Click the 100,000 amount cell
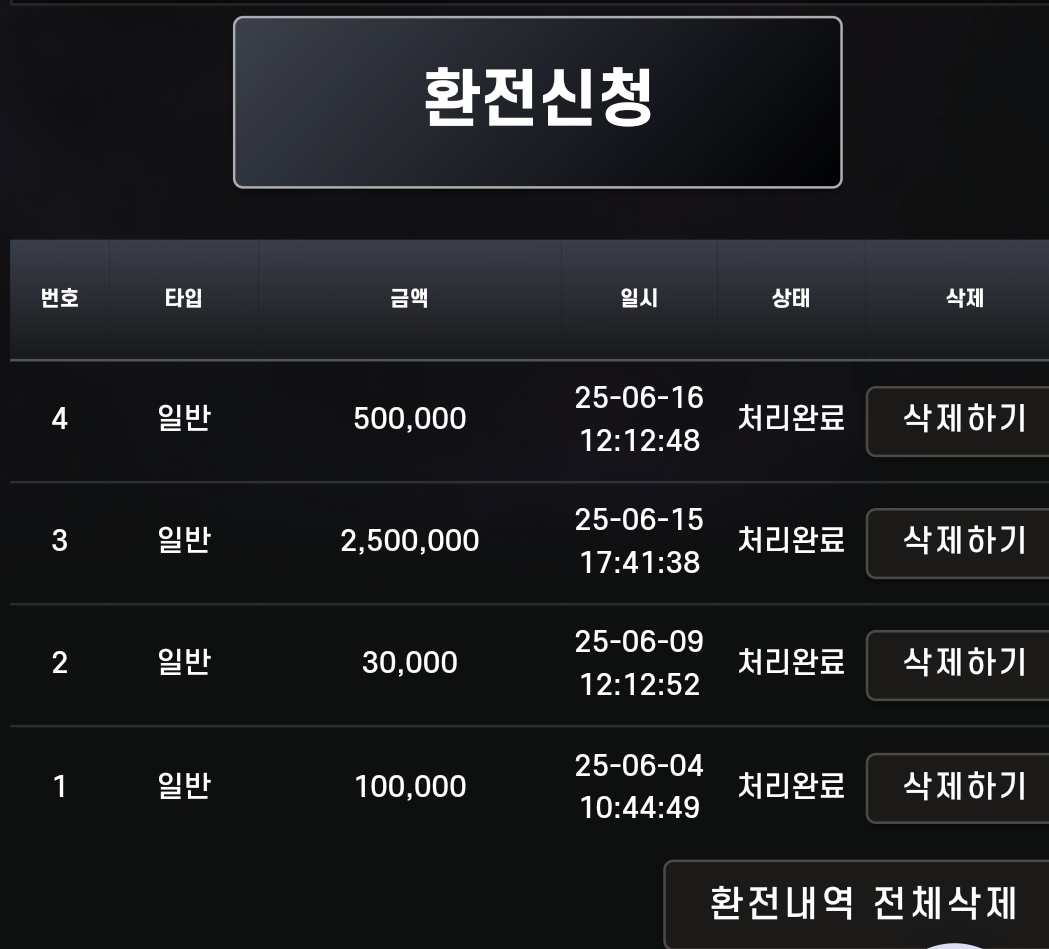Viewport: 1049px width, 949px height. (409, 786)
